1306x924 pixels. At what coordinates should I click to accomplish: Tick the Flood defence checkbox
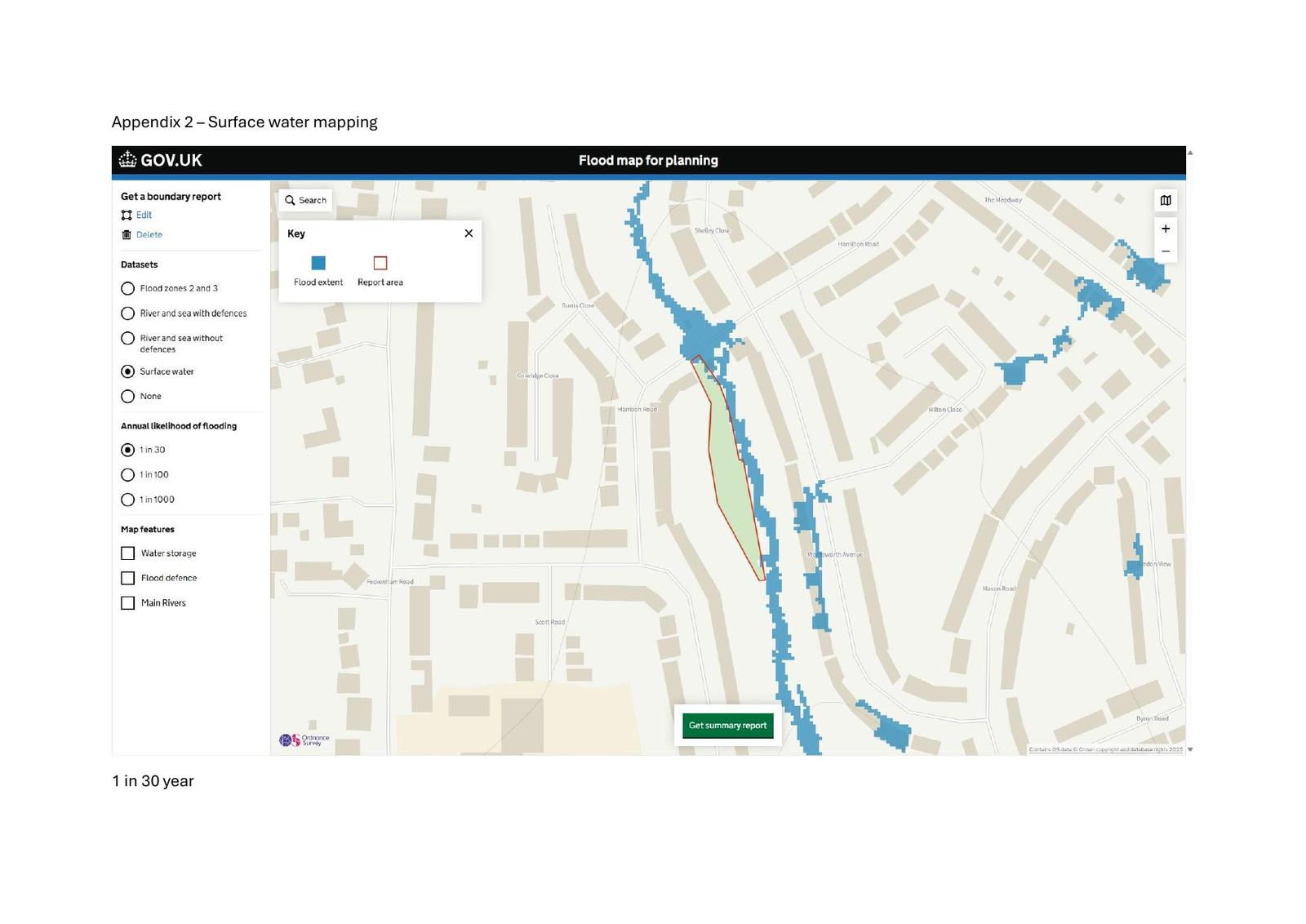point(128,578)
